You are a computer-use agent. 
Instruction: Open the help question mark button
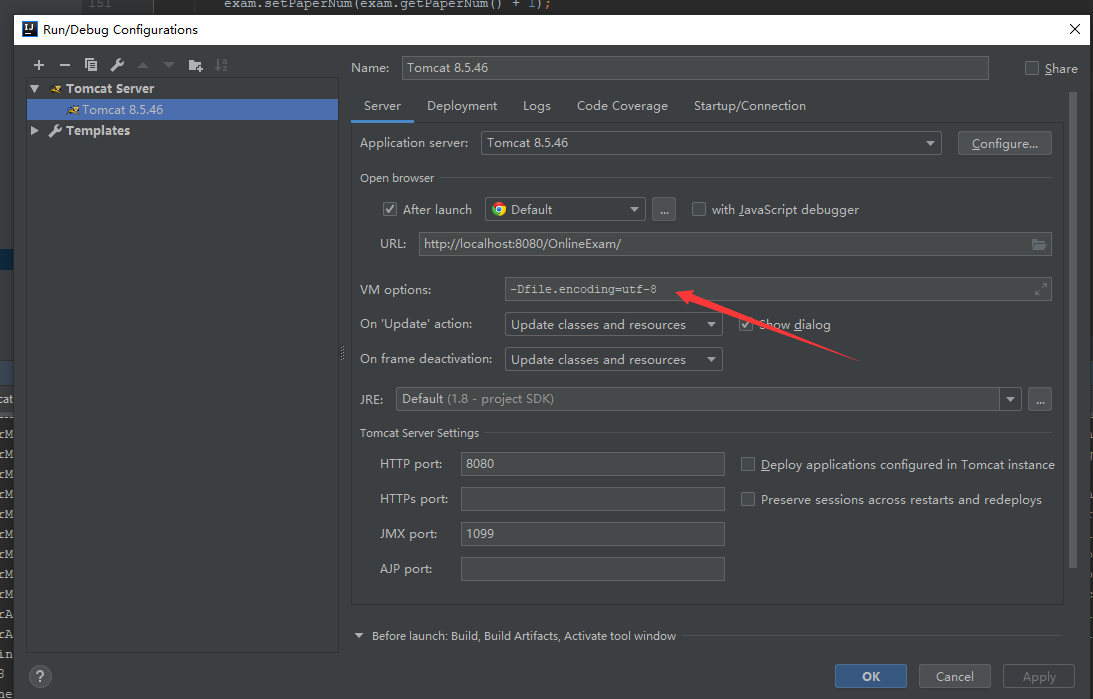[x=39, y=676]
